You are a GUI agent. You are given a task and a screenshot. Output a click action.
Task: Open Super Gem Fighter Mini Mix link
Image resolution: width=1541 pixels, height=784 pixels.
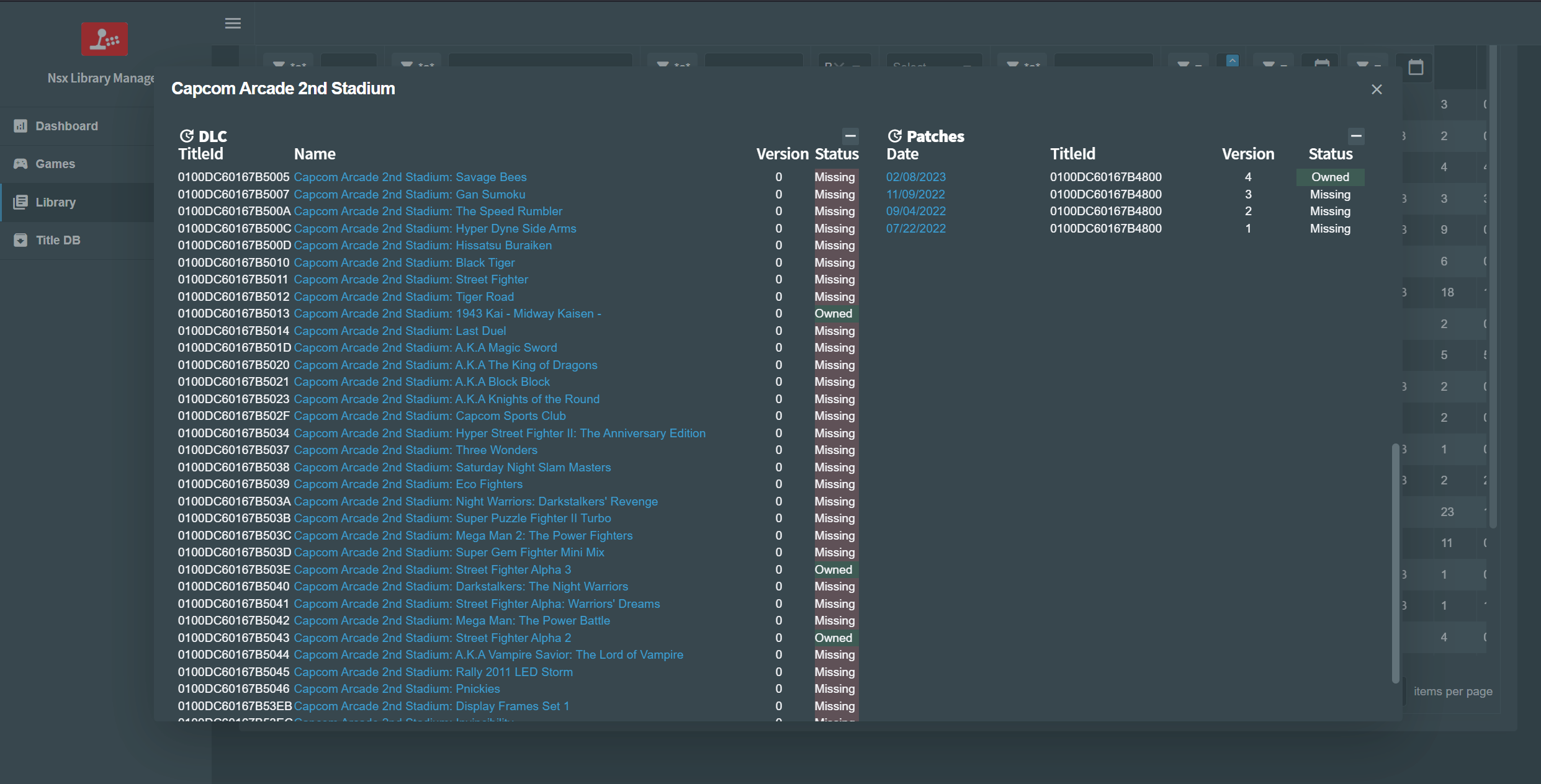(x=449, y=552)
